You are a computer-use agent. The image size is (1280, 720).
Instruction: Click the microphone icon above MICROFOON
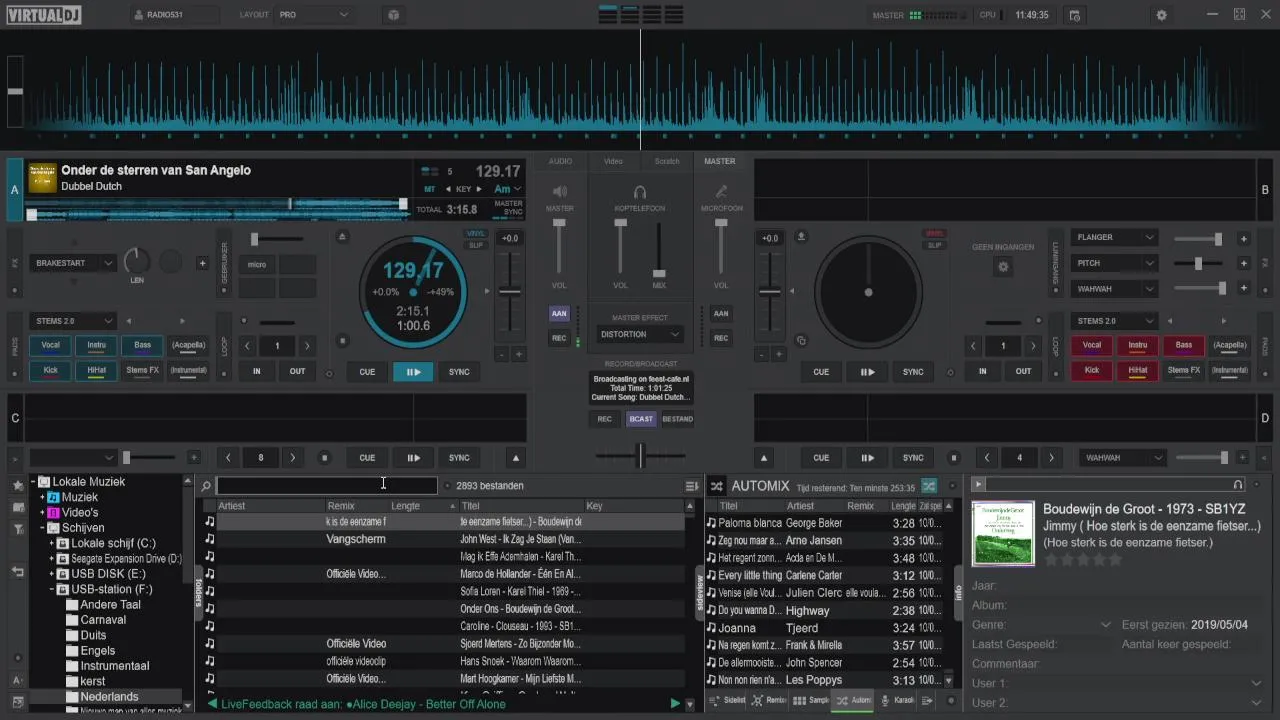pyautogui.click(x=721, y=191)
